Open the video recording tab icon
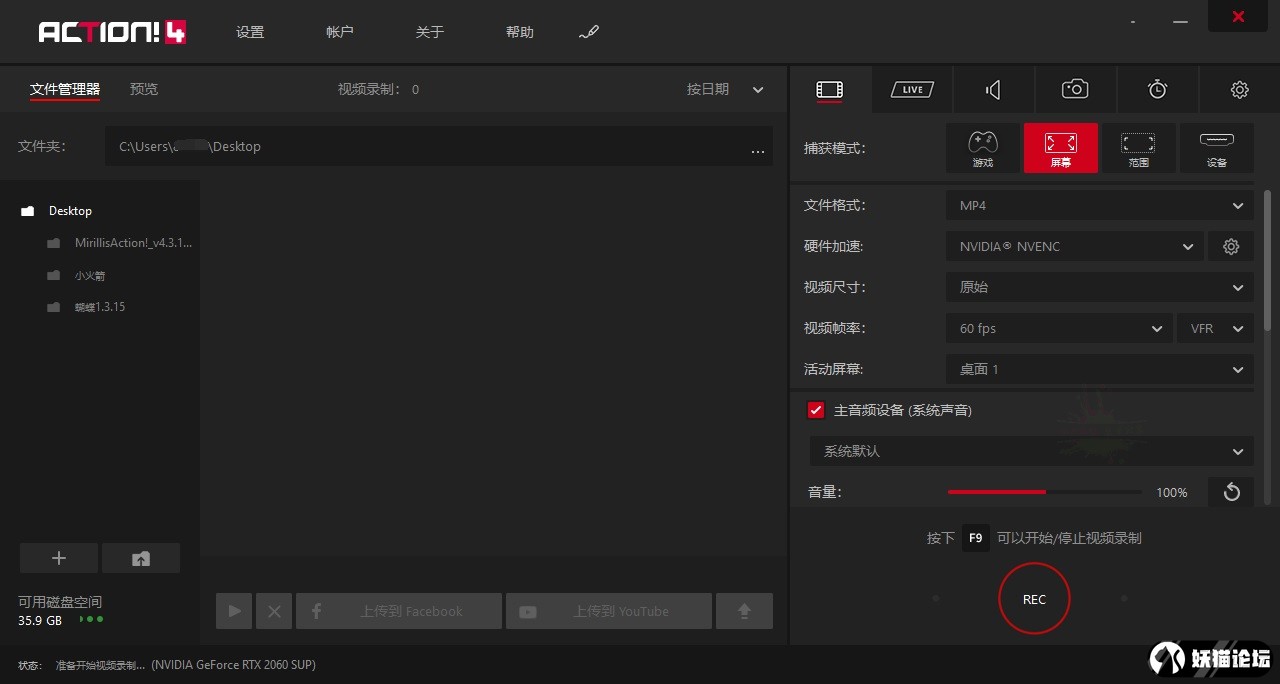Viewport: 1280px width, 684px height. [x=829, y=90]
